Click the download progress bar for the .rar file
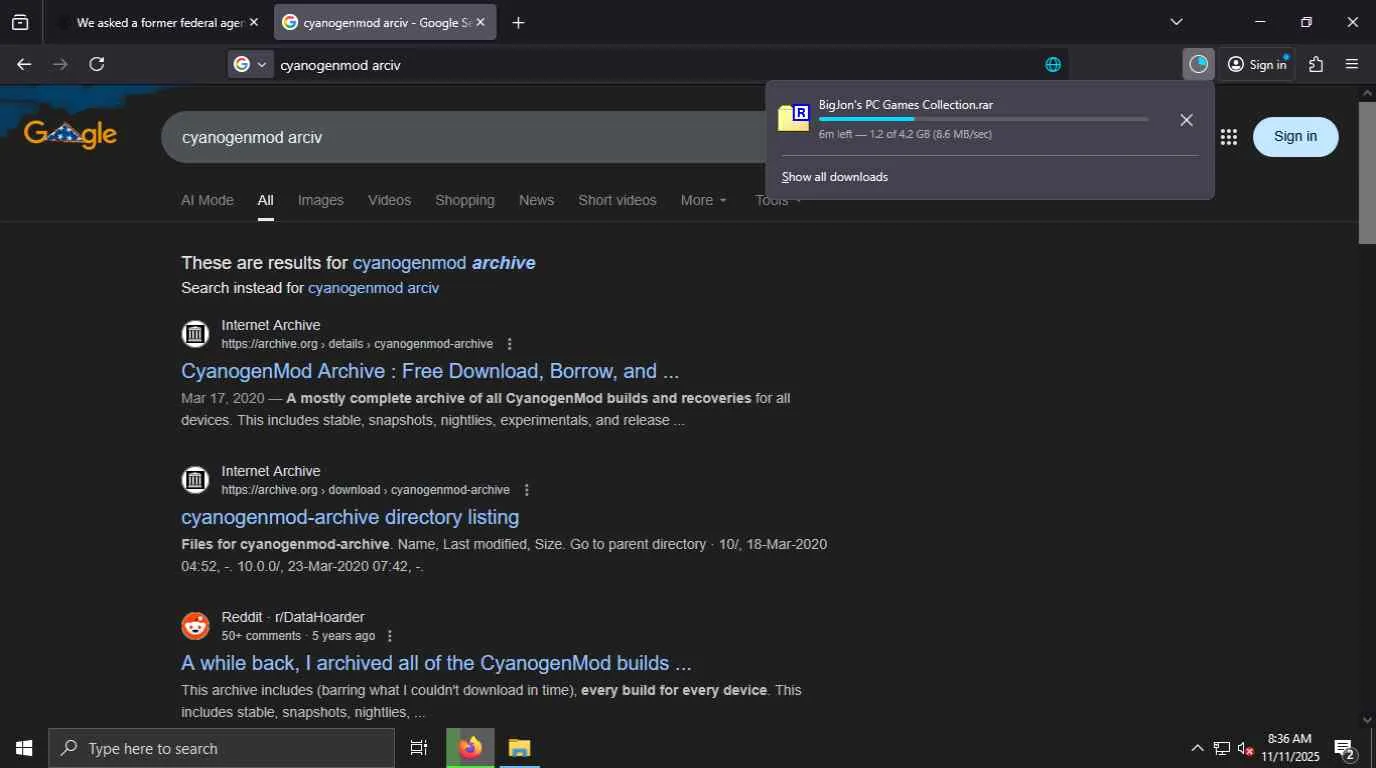 (x=983, y=119)
